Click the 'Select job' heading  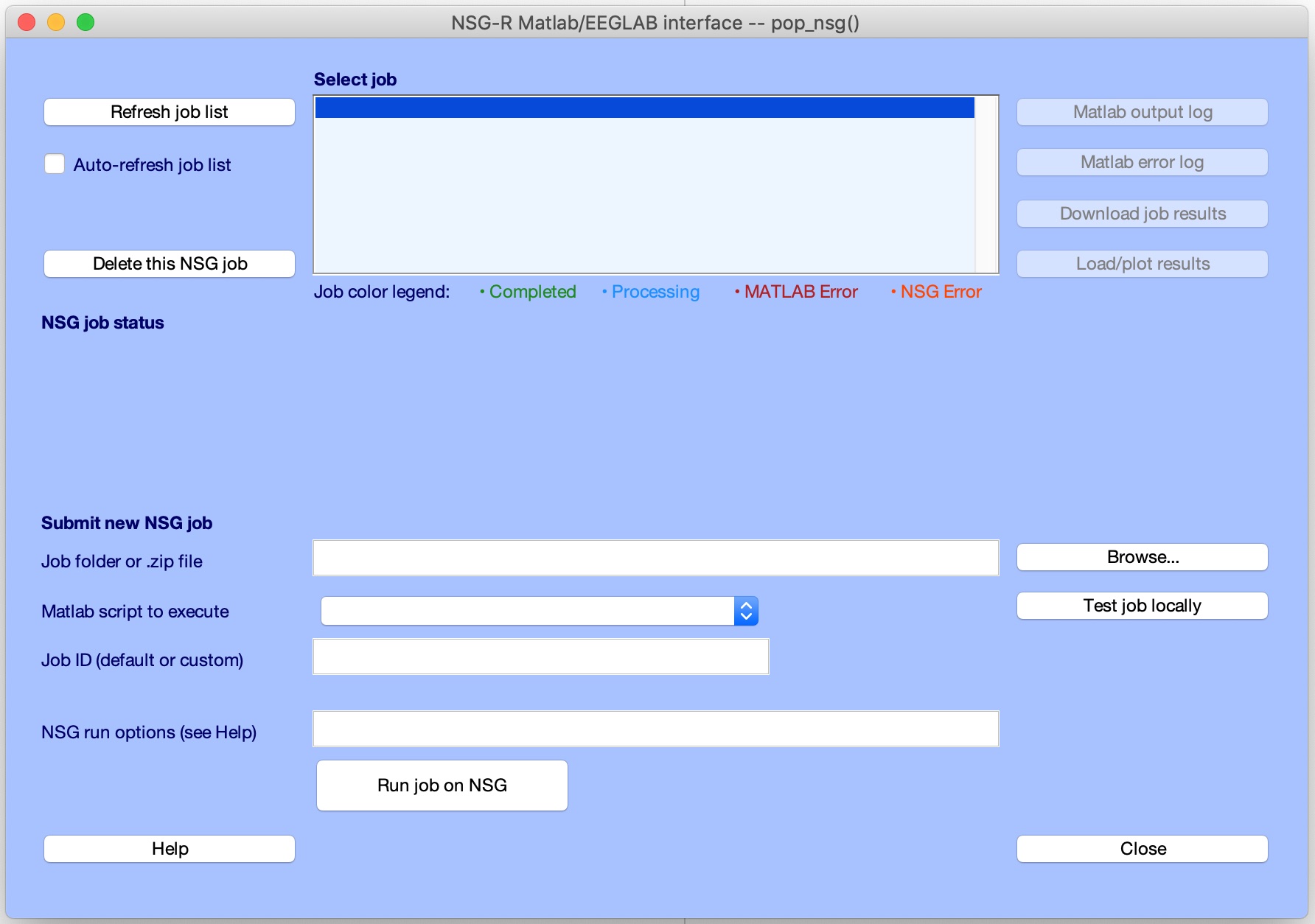pos(355,80)
